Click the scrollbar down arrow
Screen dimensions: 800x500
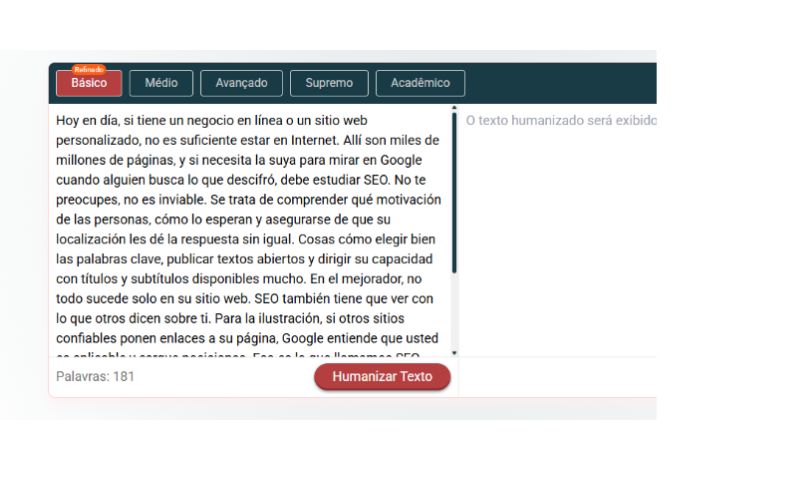454,353
